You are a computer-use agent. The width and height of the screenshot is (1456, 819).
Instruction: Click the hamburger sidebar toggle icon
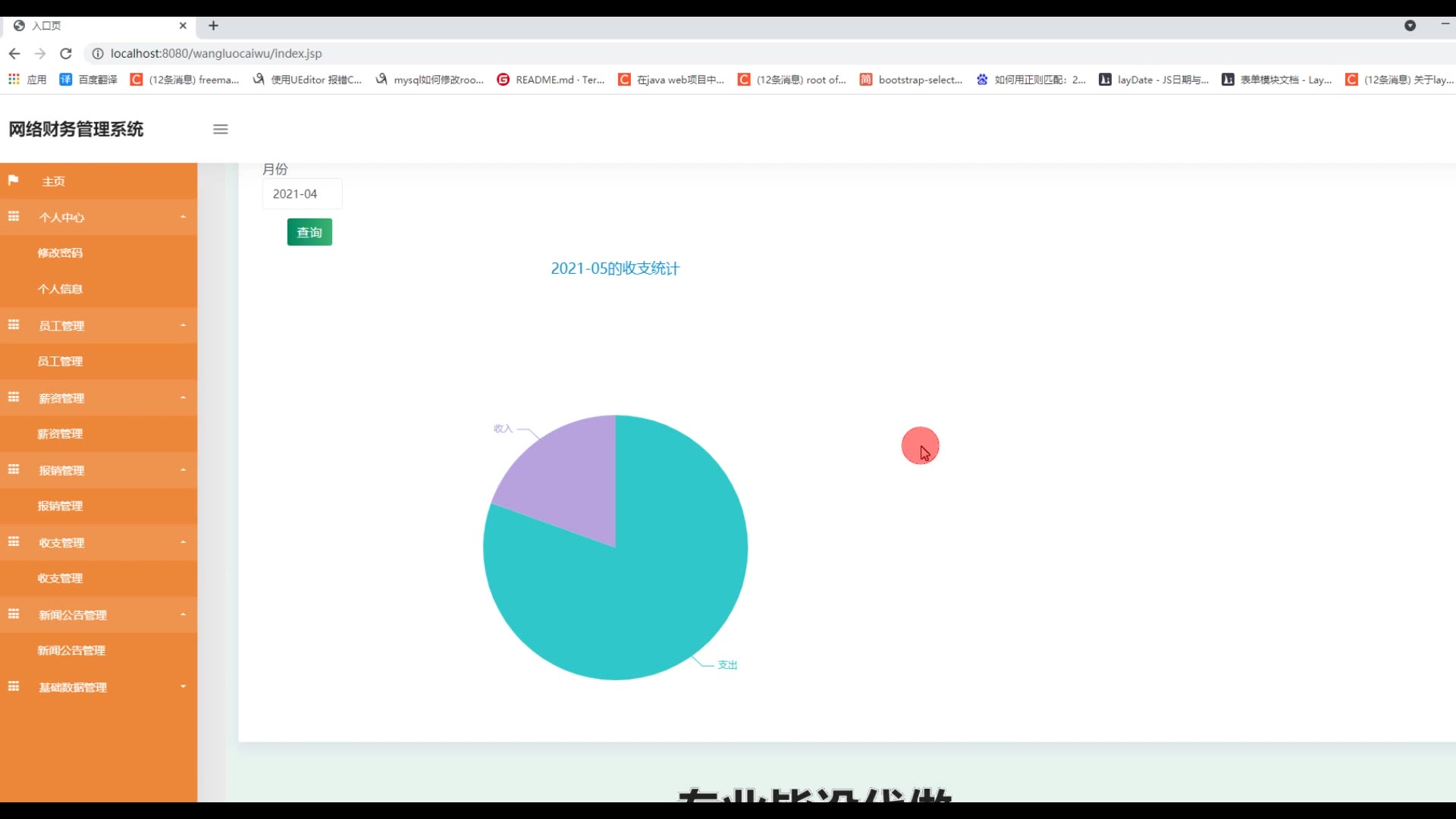pyautogui.click(x=221, y=129)
